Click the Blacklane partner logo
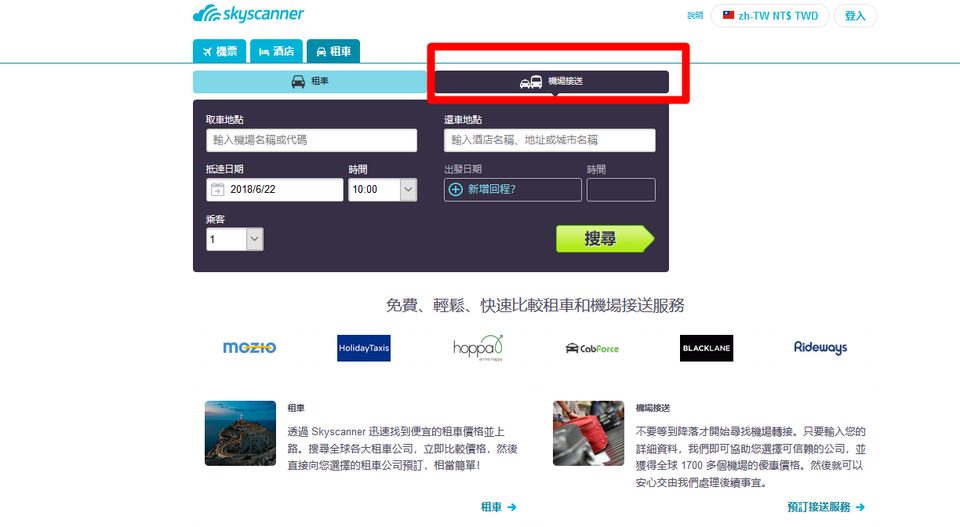Image resolution: width=960 pixels, height=527 pixels. point(706,348)
